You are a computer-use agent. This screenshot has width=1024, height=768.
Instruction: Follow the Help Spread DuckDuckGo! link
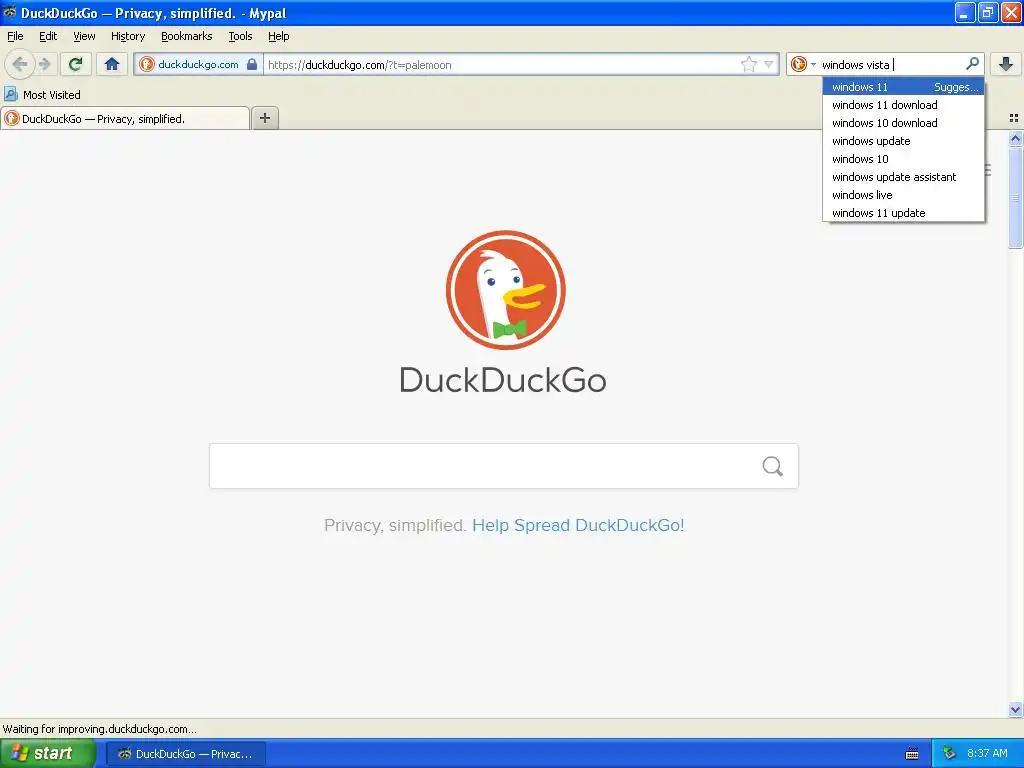(578, 525)
